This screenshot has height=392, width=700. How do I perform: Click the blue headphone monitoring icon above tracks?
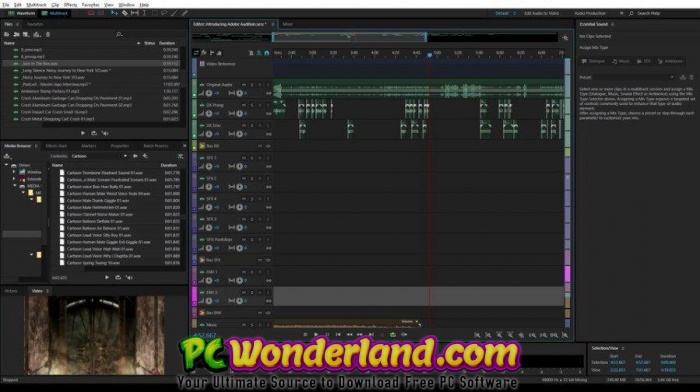(x=267, y=53)
